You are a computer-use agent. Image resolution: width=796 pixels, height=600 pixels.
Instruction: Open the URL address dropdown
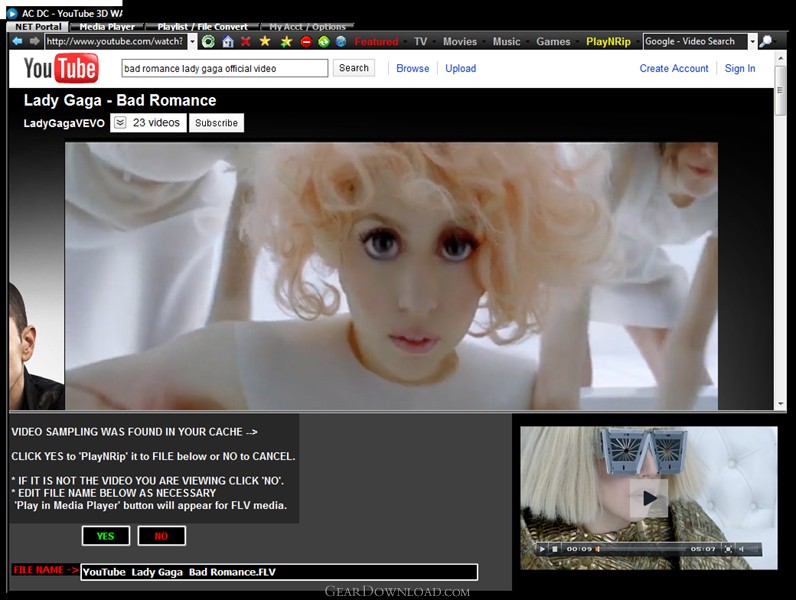tap(192, 42)
